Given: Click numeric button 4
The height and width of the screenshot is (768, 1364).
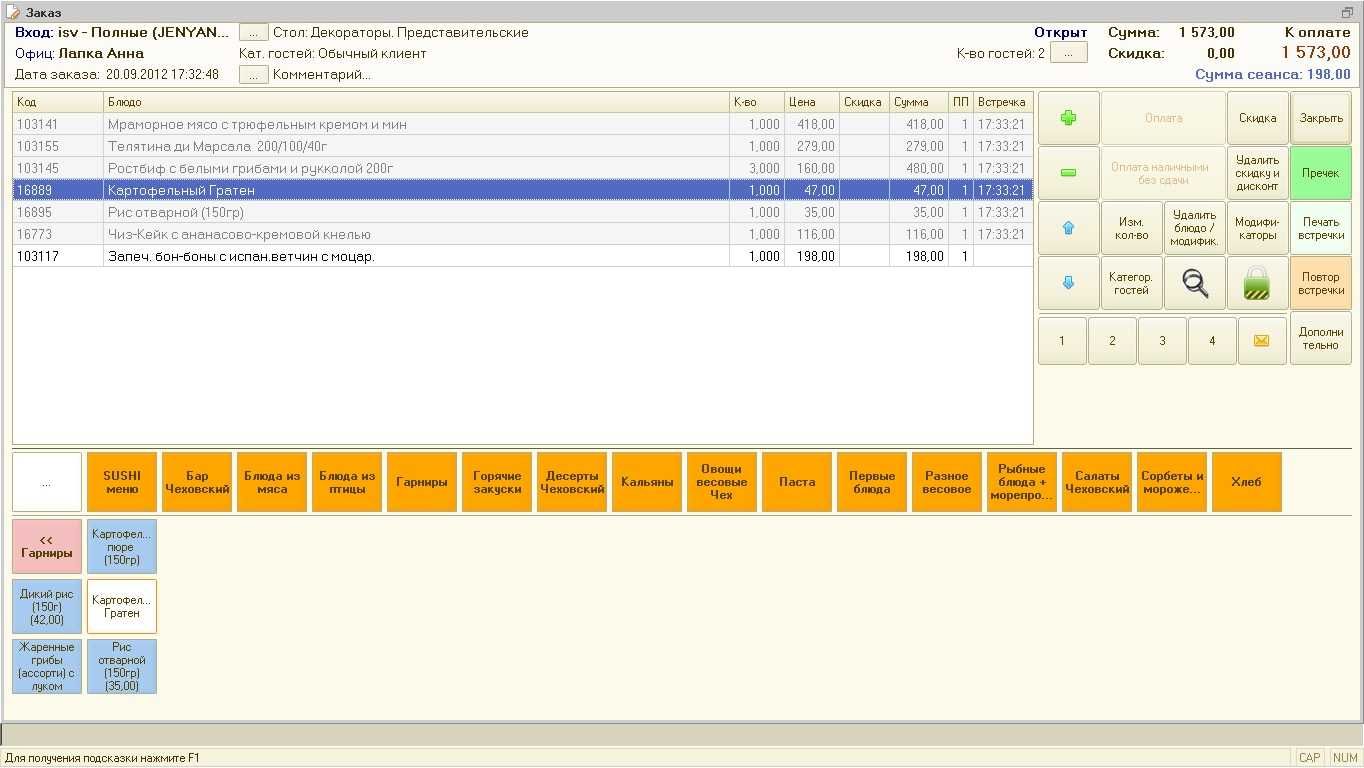Looking at the screenshot, I should pos(1212,341).
